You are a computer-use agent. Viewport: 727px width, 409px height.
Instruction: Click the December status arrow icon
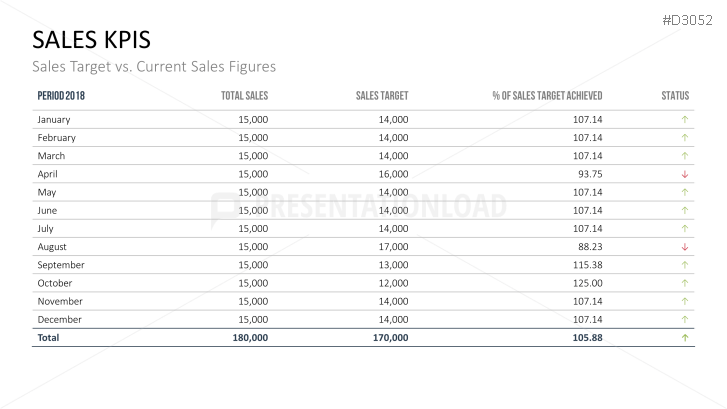(x=685, y=319)
